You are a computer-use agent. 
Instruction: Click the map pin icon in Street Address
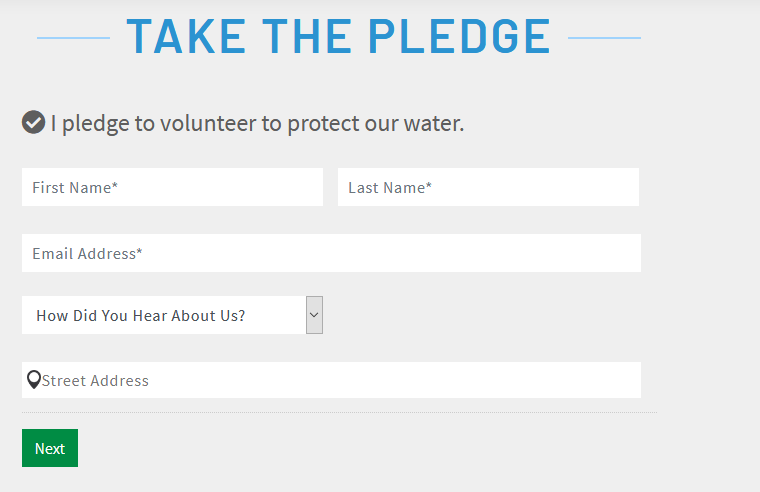click(x=33, y=380)
